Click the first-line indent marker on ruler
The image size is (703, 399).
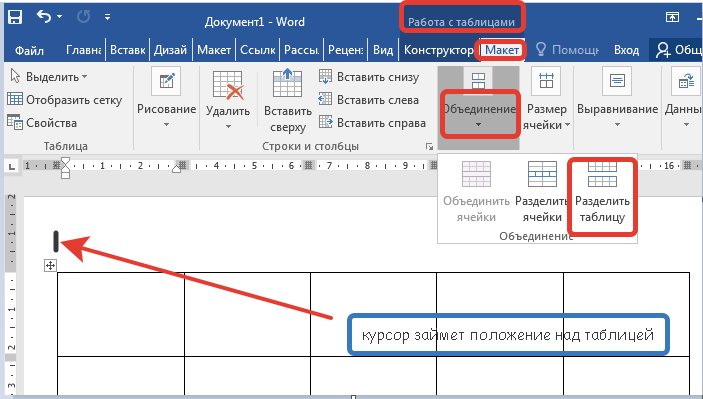pos(65,161)
